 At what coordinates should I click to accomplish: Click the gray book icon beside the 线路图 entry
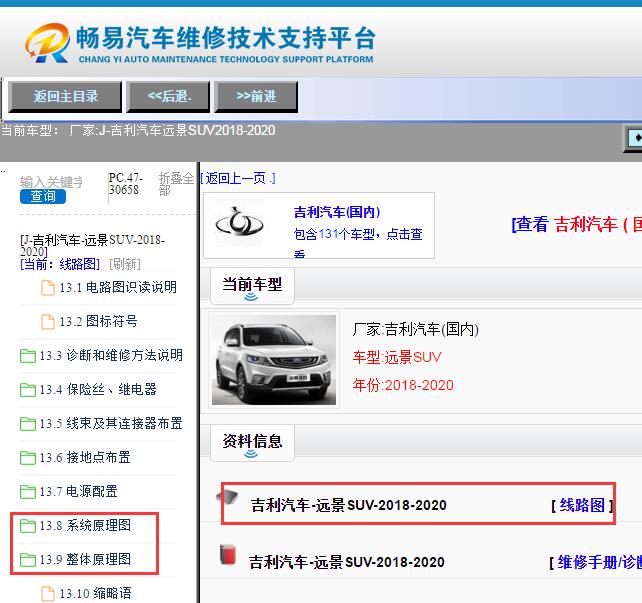pos(227,497)
